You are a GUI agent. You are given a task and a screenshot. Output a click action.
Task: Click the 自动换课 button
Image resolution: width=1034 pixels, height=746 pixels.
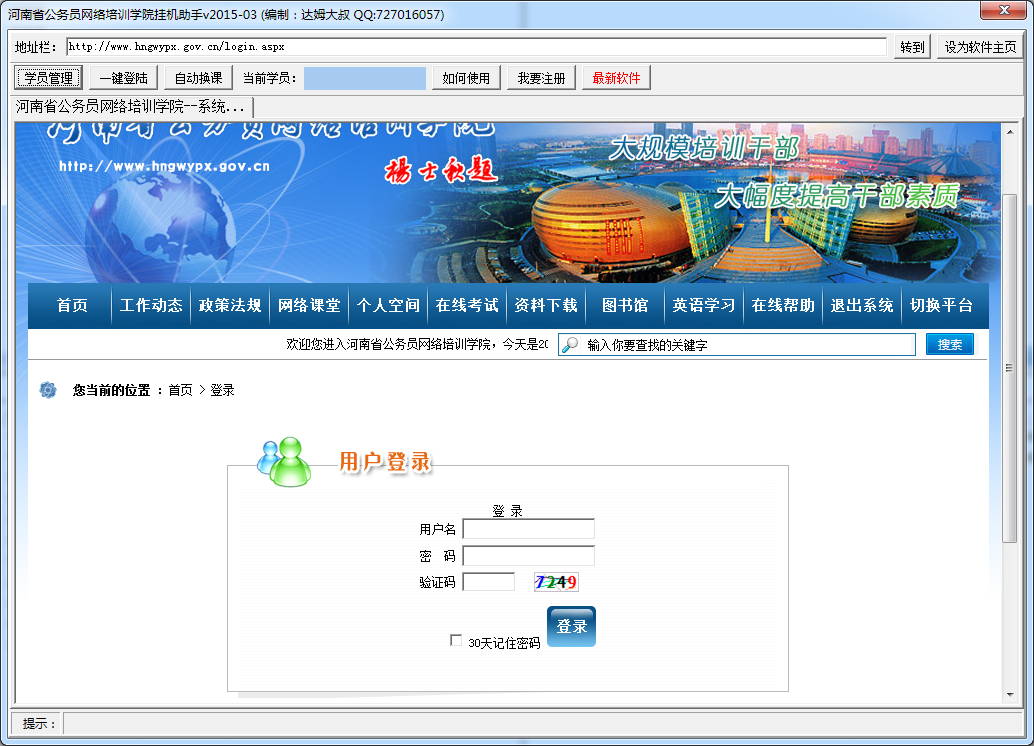pos(198,78)
